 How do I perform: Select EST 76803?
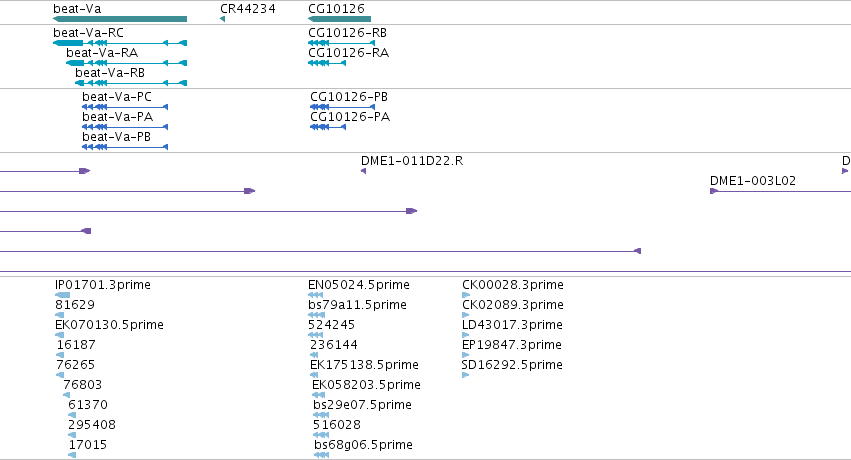[x=66, y=395]
